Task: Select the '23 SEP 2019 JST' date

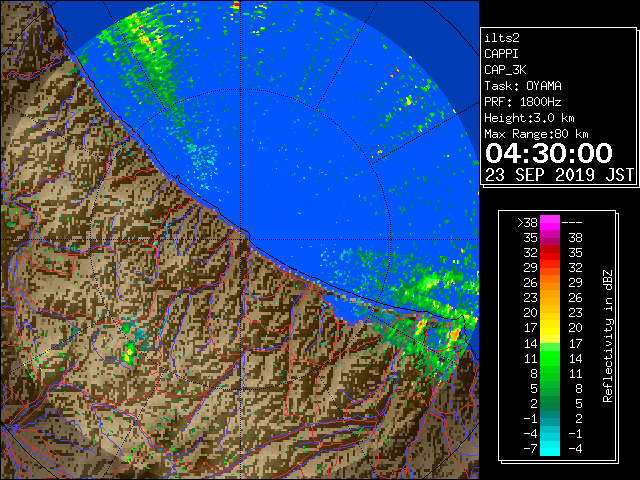Action: coord(559,175)
